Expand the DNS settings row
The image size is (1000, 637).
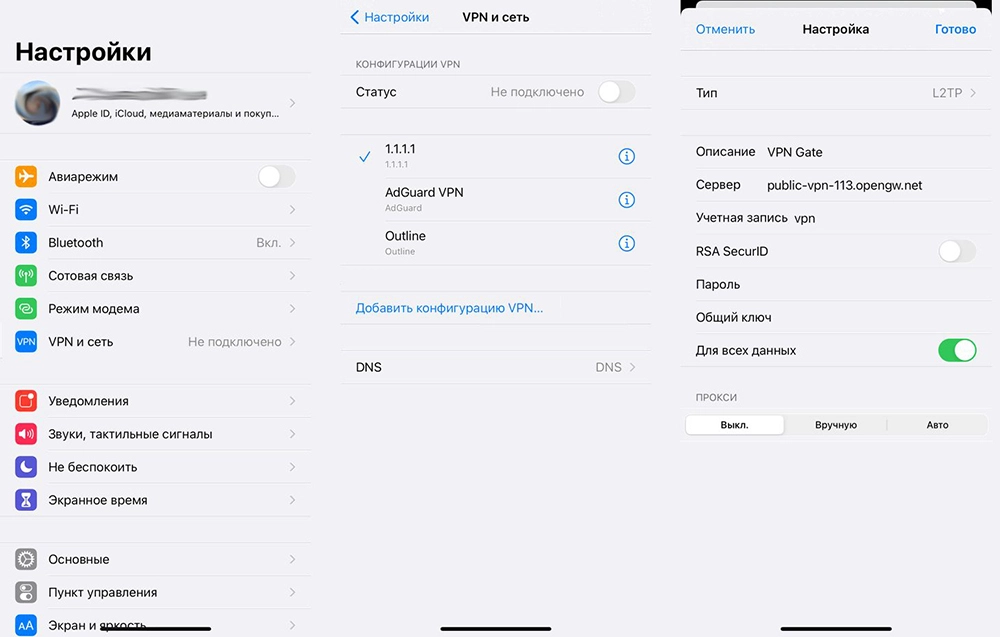(x=495, y=367)
